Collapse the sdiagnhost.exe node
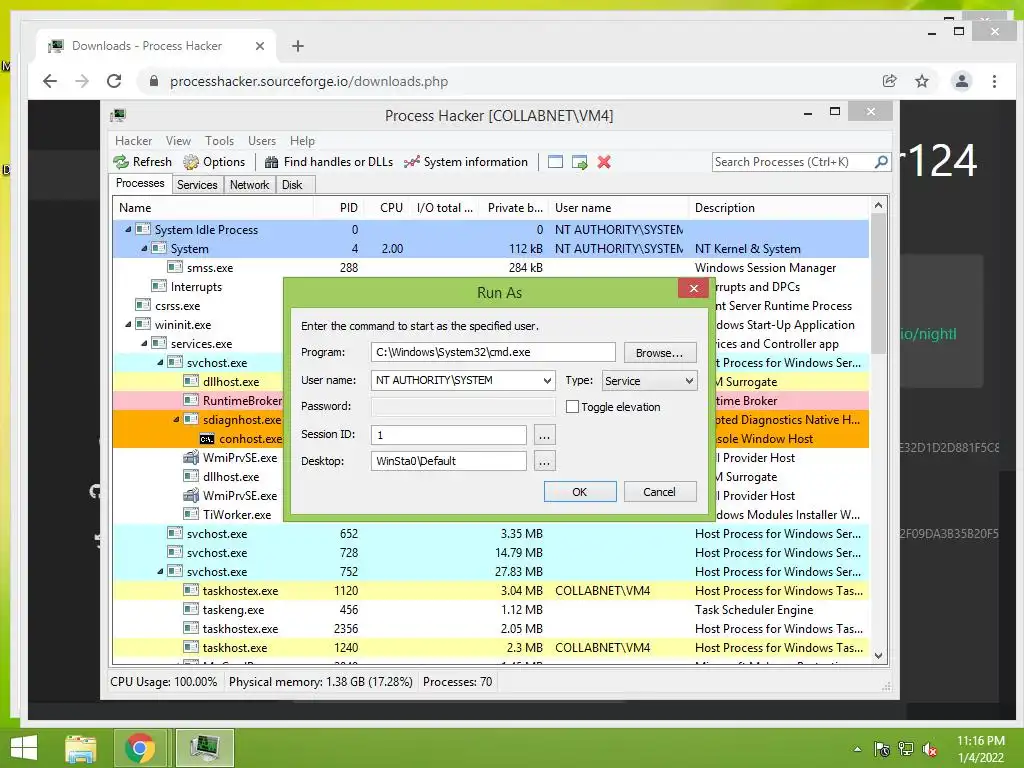The width and height of the screenshot is (1024, 768). tap(176, 419)
